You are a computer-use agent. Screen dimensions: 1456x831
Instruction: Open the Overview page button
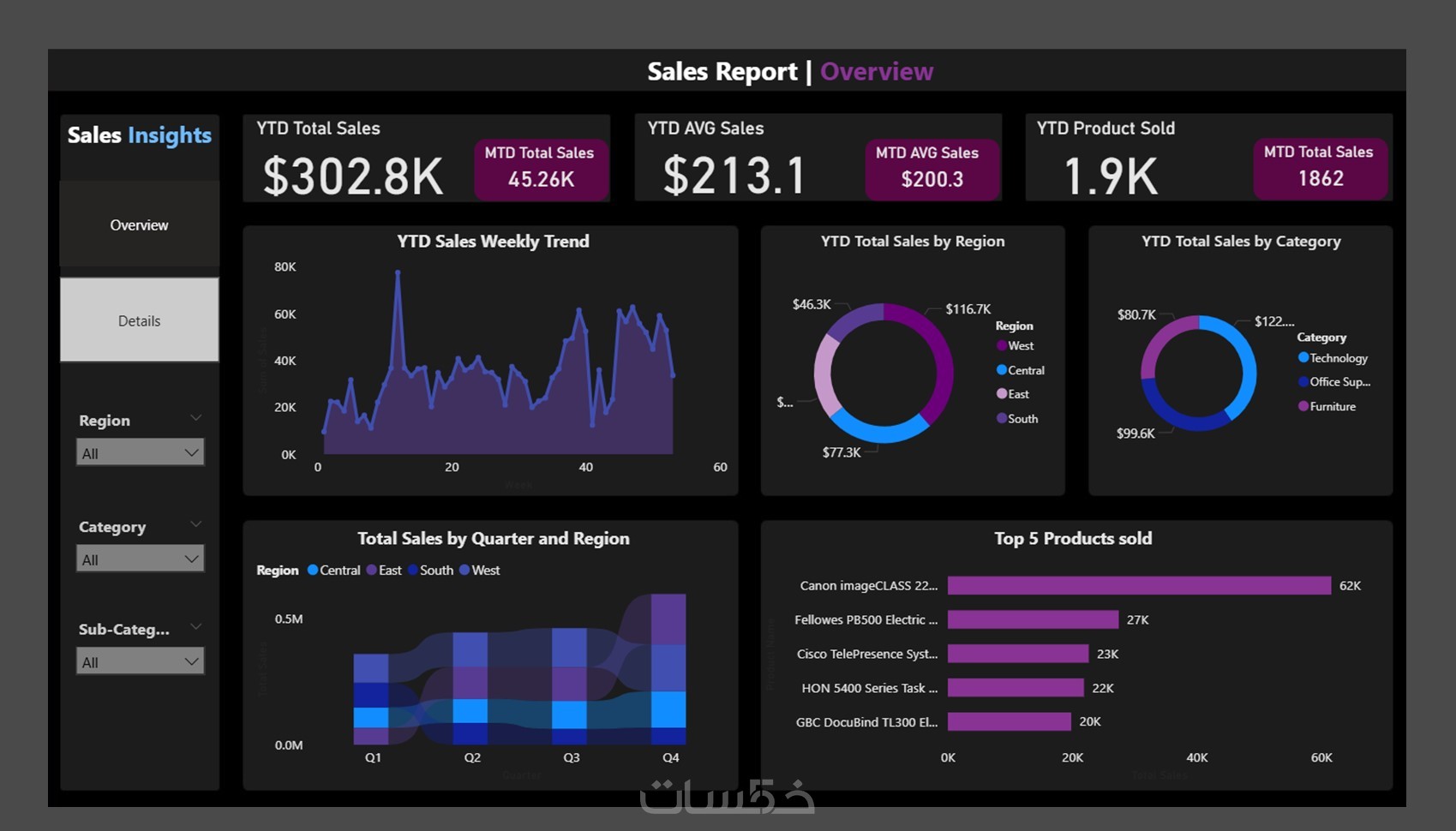tap(139, 224)
